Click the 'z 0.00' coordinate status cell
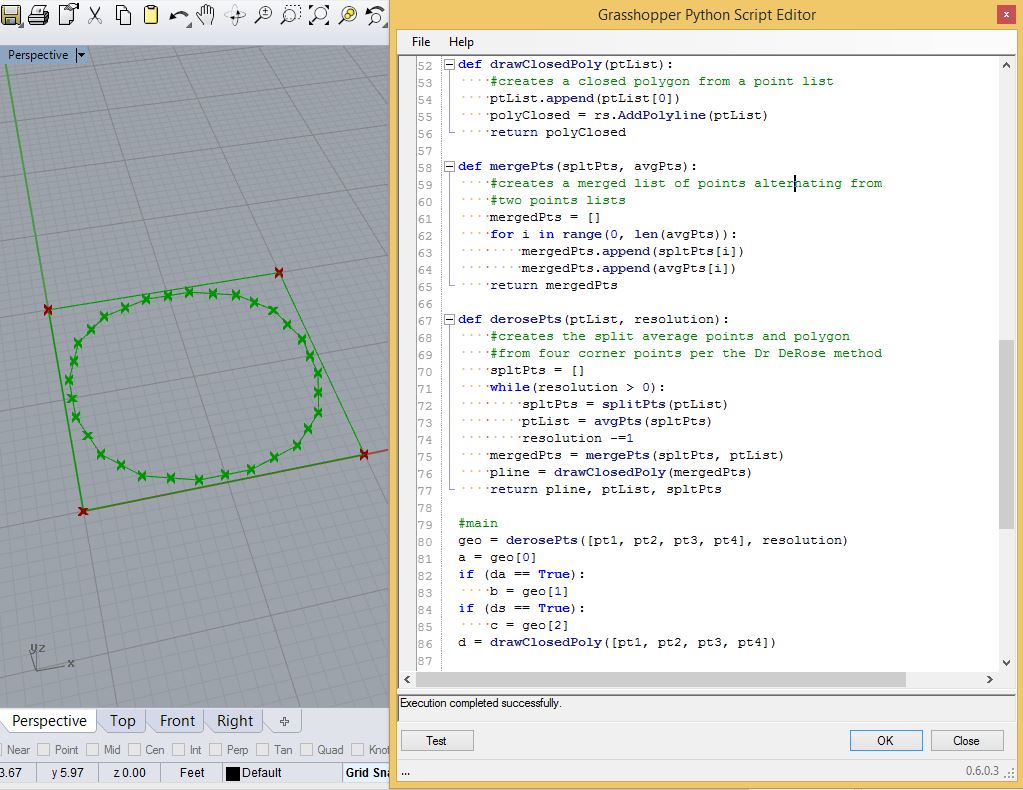Viewport: 1023px width, 790px height. [129, 772]
